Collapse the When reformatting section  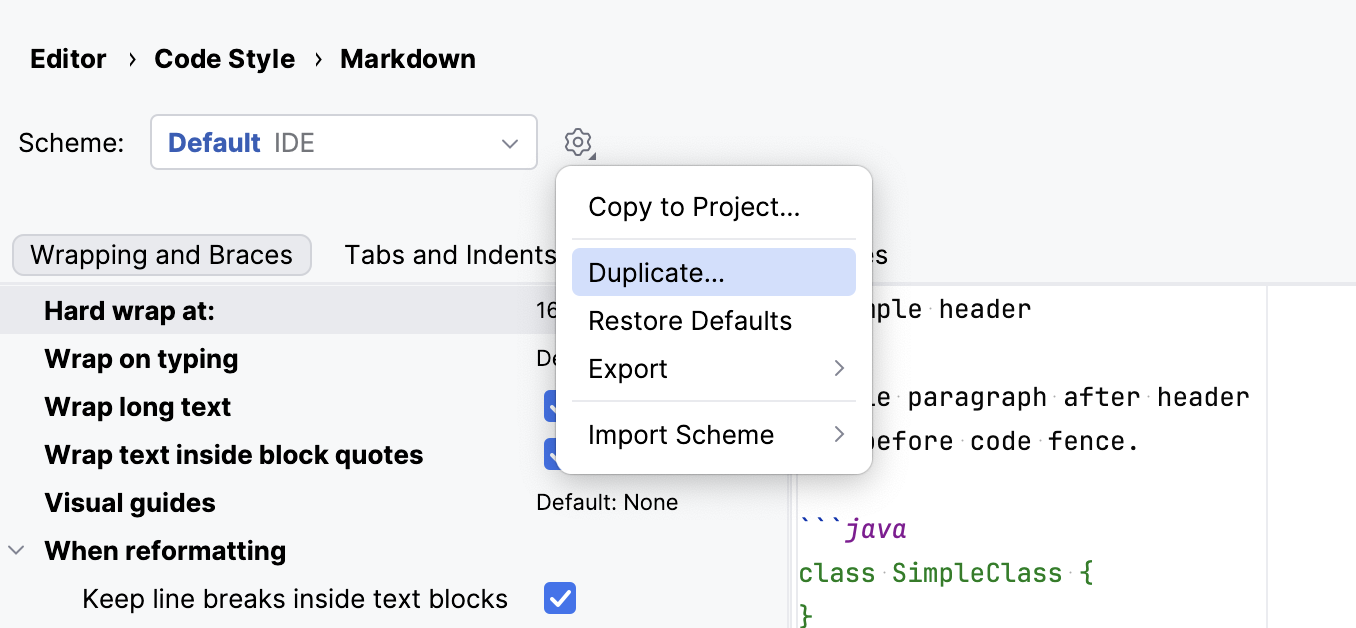16,550
